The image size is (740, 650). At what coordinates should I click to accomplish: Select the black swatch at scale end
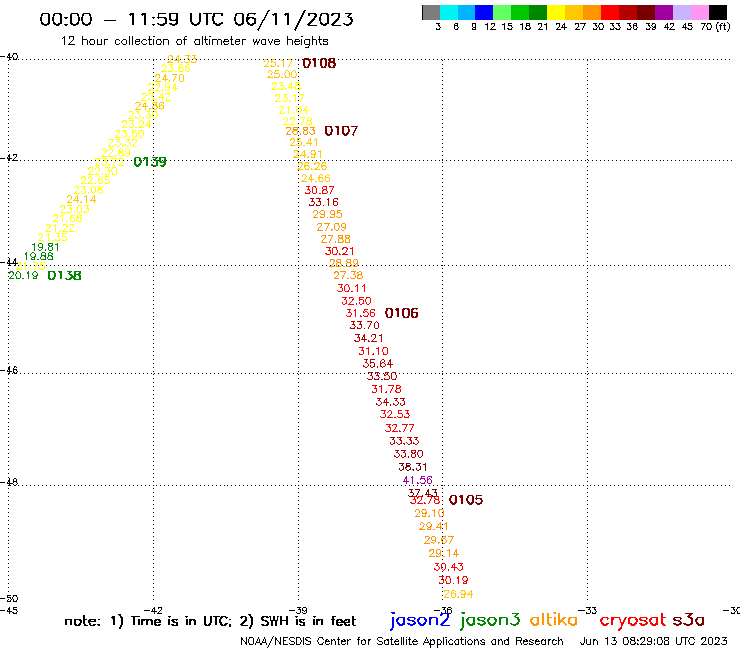click(717, 12)
